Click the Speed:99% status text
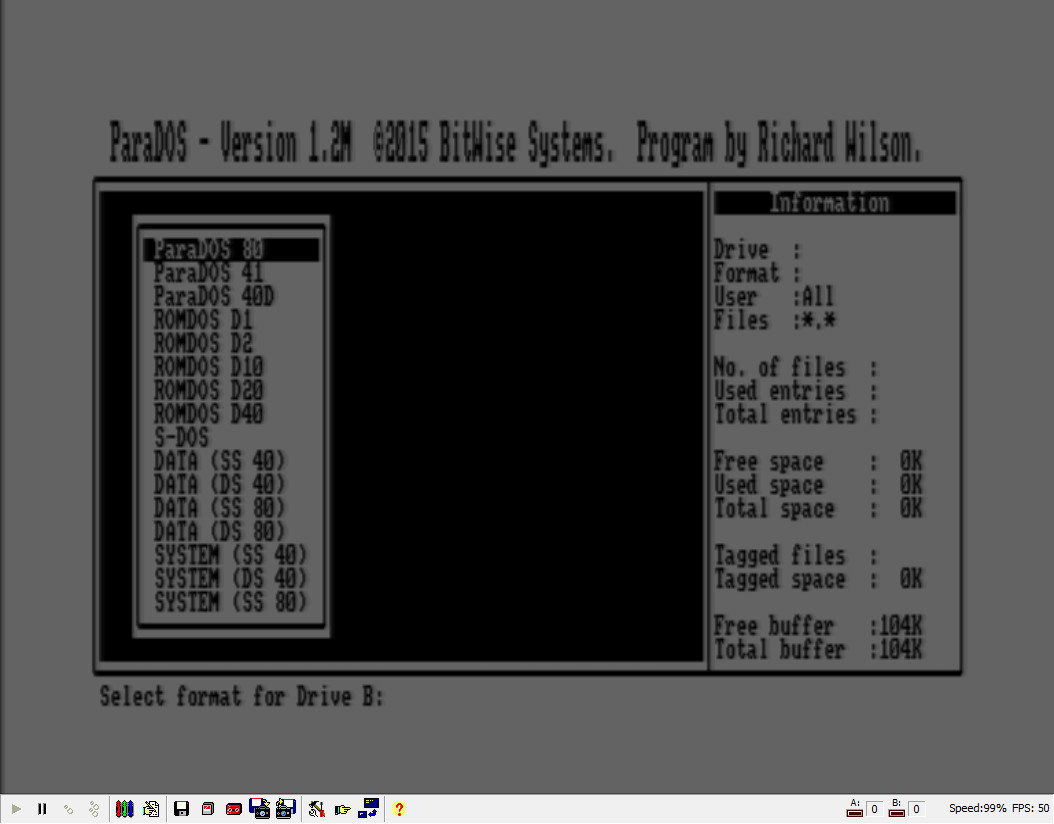This screenshot has height=824, width=1054. (977, 809)
